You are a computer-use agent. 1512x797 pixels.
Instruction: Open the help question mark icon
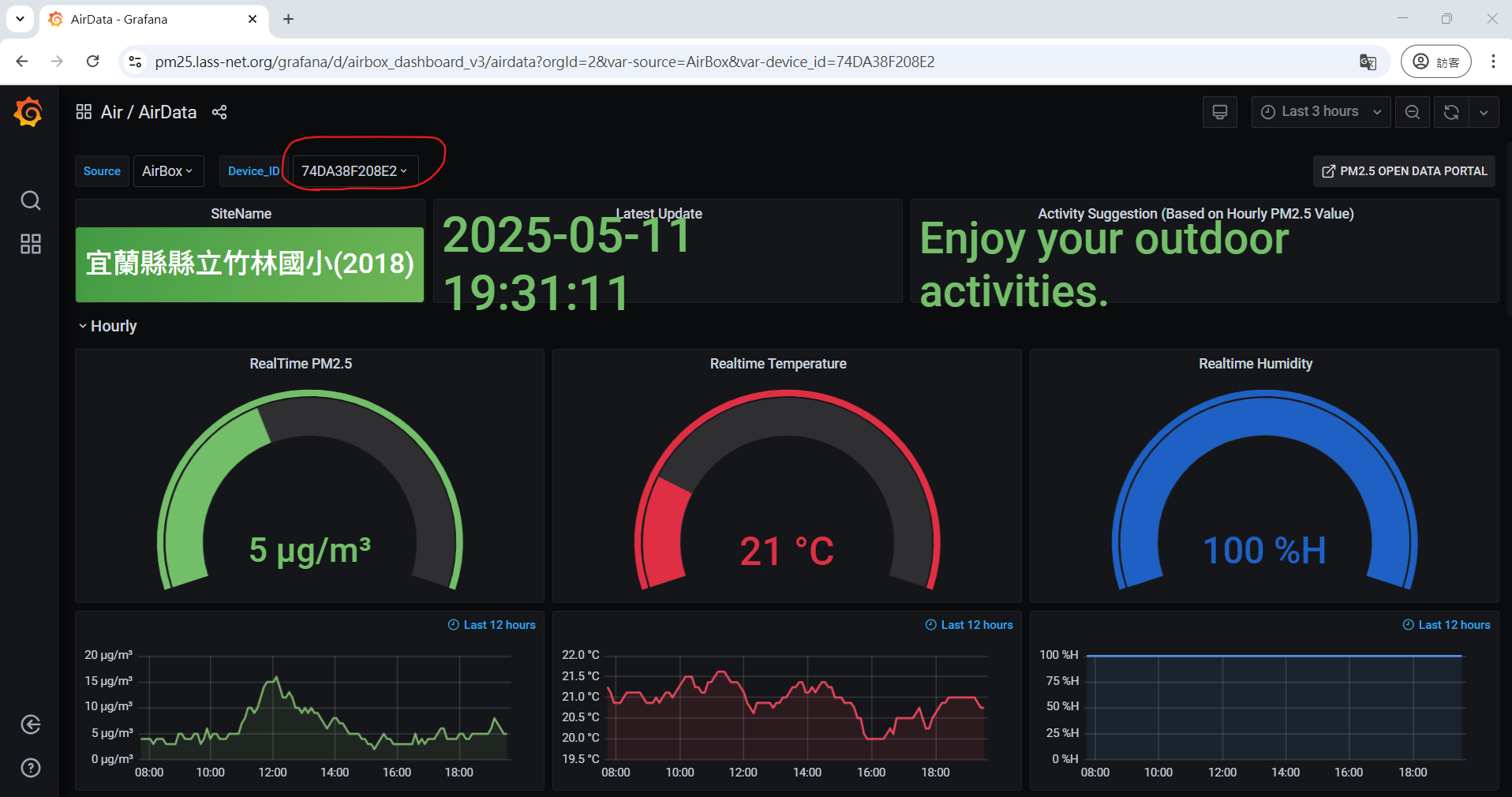(31, 768)
